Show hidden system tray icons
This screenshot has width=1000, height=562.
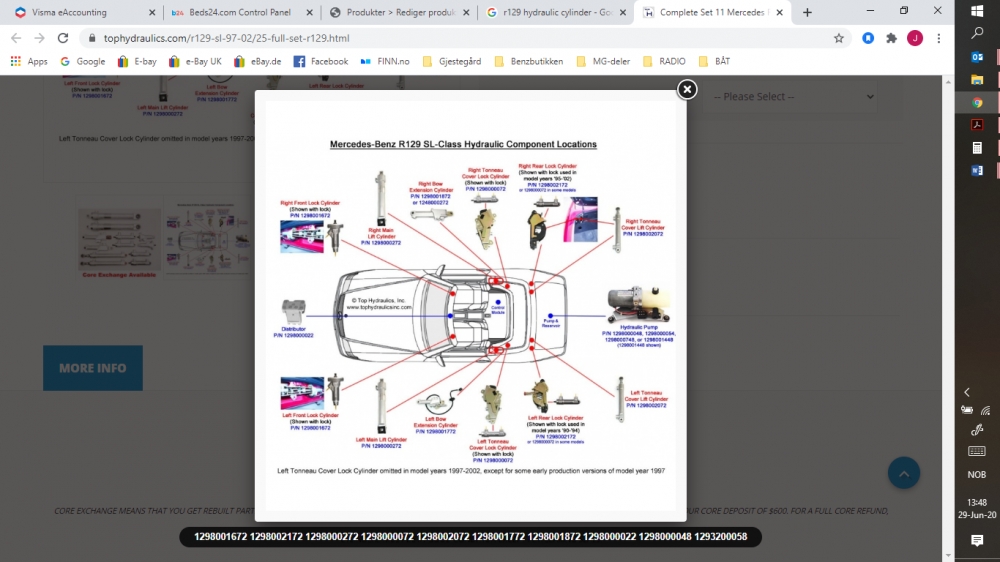pyautogui.click(x=967, y=392)
